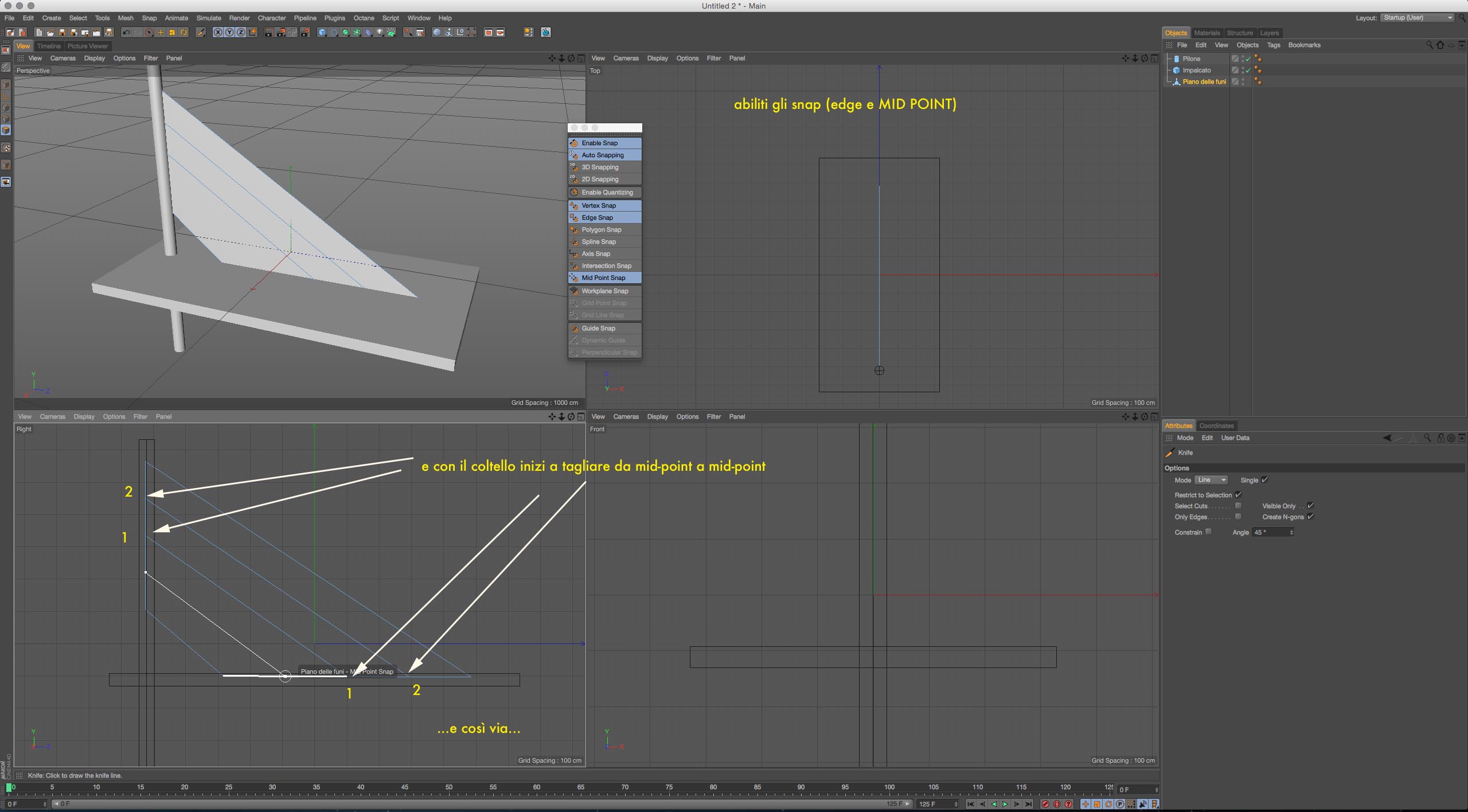Screen dimensions: 1468x812
Task: Click the Light object icon
Action: pyautogui.click(x=380, y=33)
